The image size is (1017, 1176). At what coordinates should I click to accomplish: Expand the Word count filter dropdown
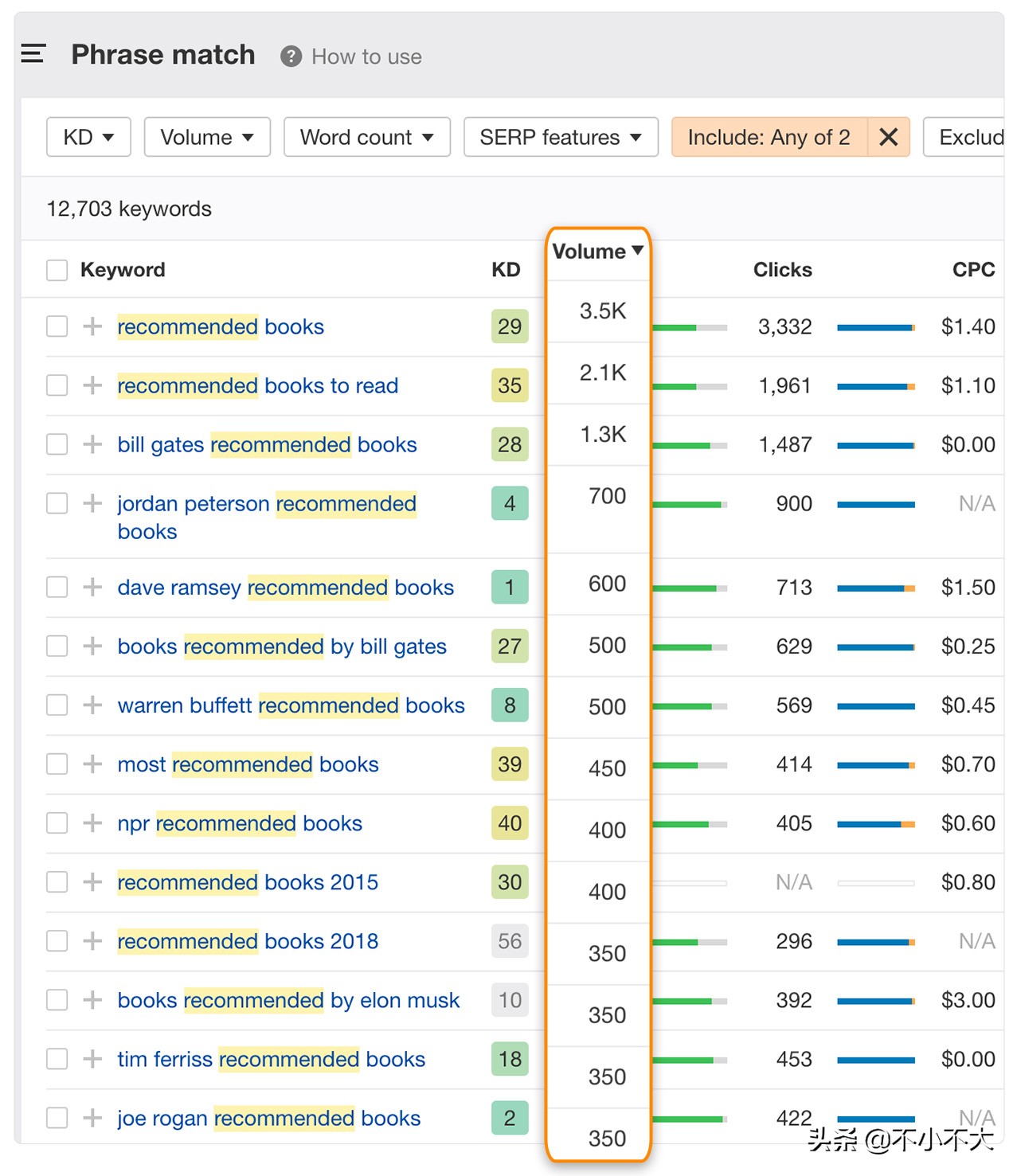click(x=366, y=138)
